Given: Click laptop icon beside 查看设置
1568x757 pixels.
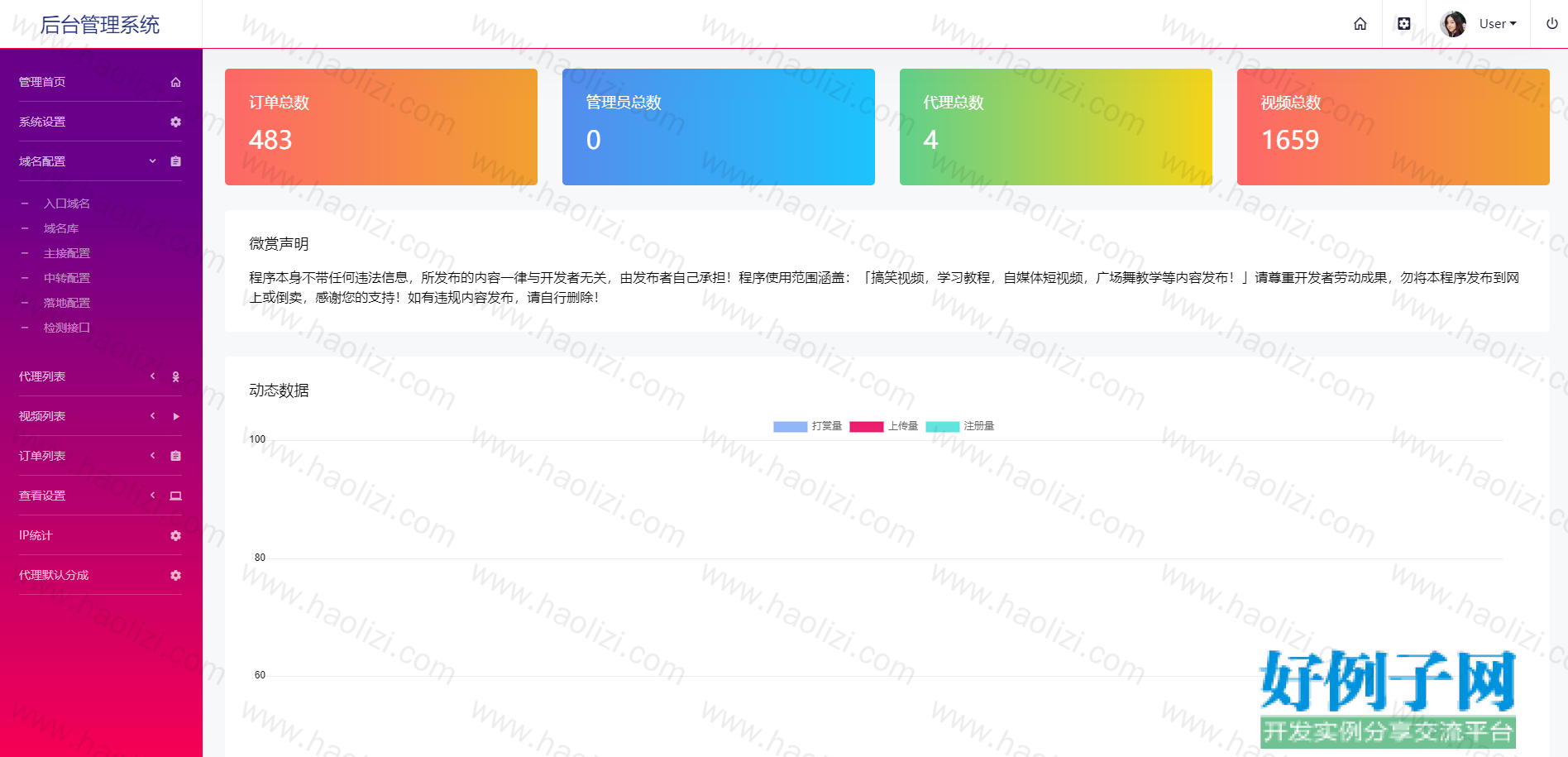Looking at the screenshot, I should pyautogui.click(x=175, y=496).
